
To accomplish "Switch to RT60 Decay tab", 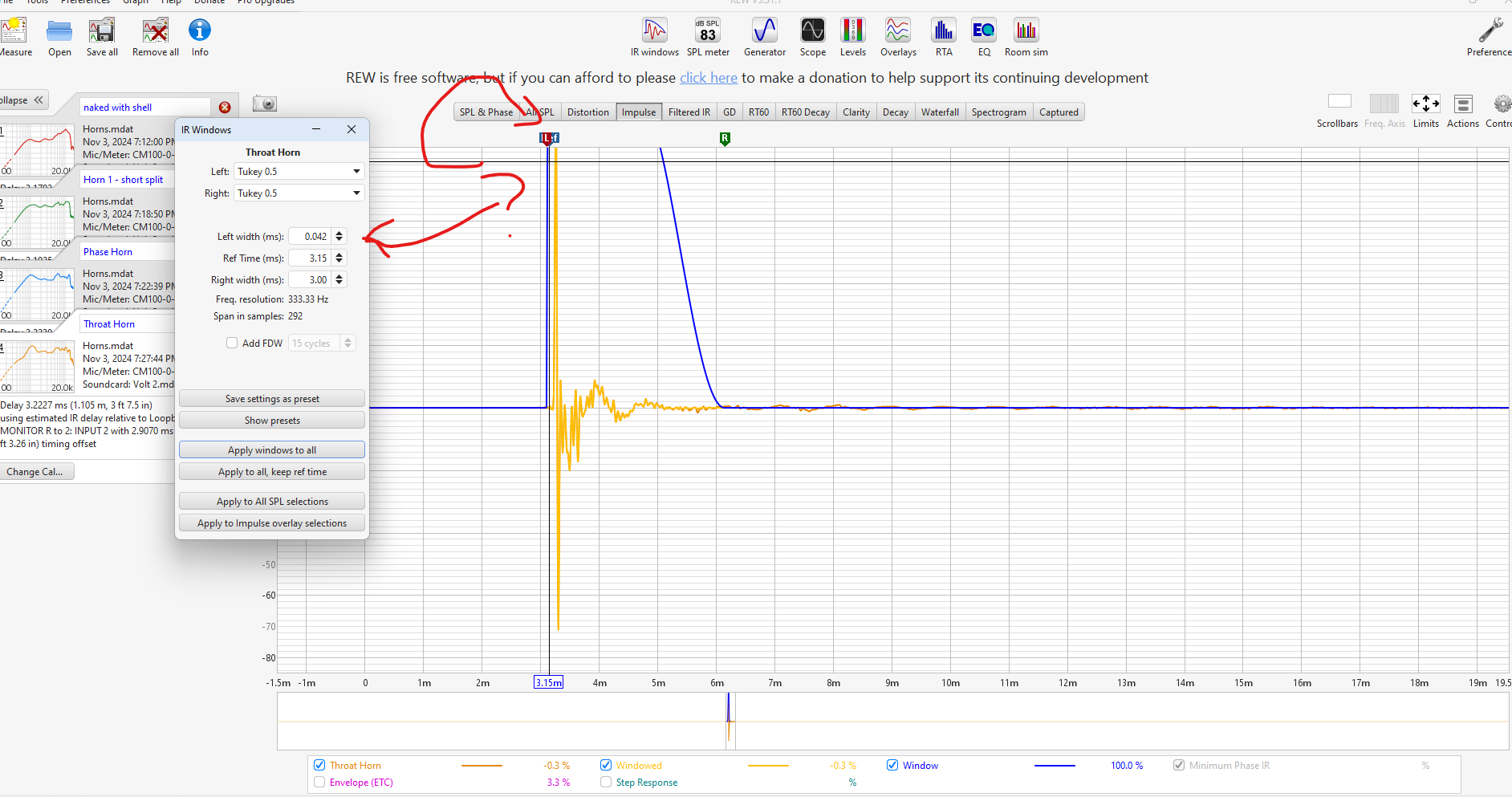I will [806, 112].
